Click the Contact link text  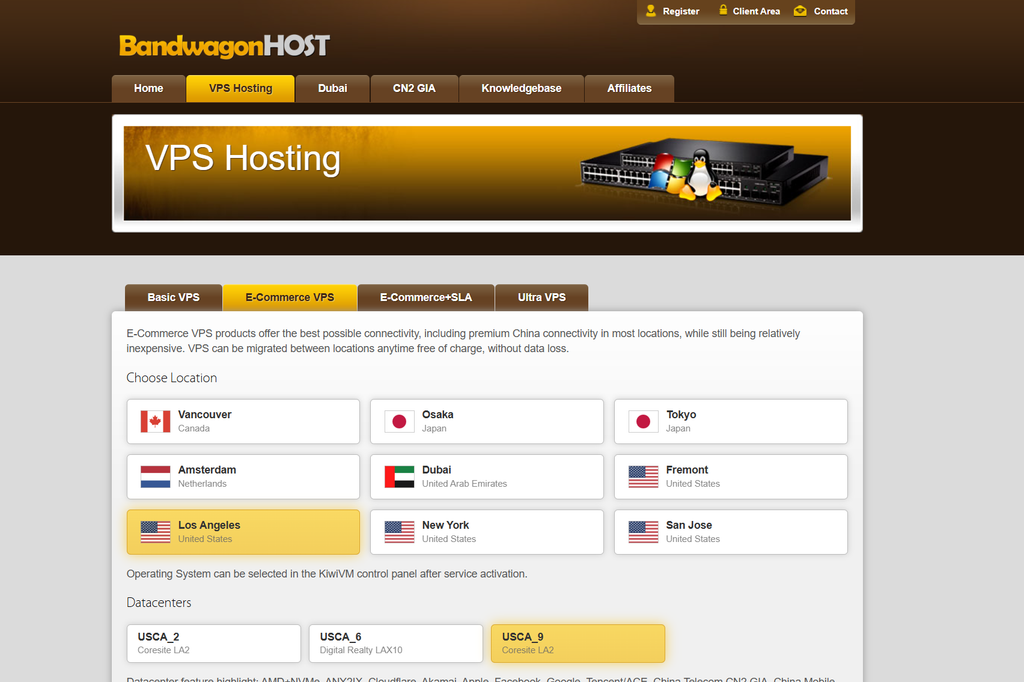tap(831, 11)
